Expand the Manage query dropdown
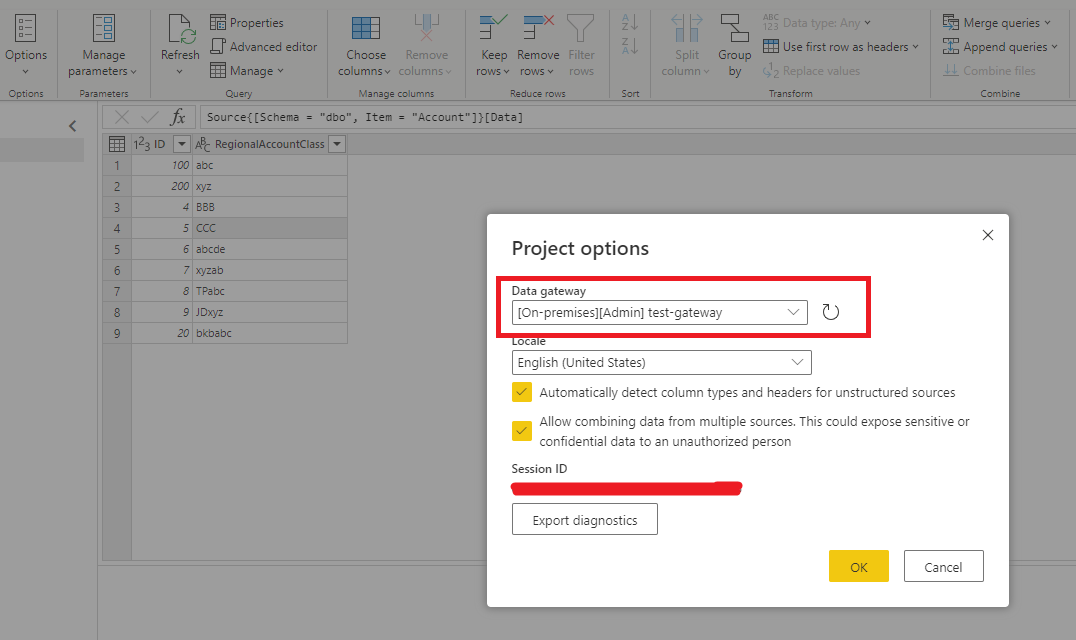The image size is (1076, 640). [x=247, y=71]
